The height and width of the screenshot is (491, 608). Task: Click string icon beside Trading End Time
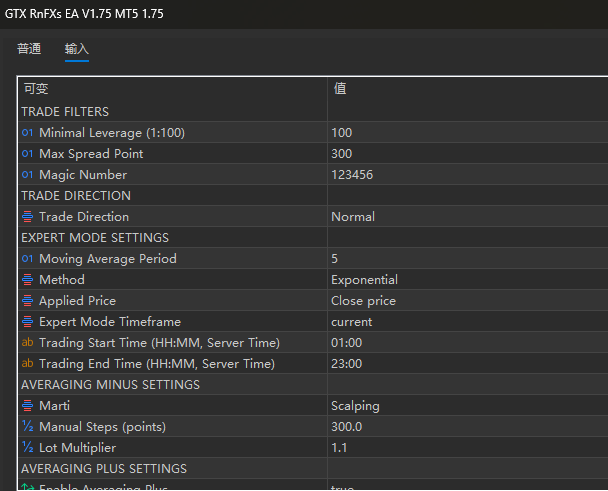28,363
